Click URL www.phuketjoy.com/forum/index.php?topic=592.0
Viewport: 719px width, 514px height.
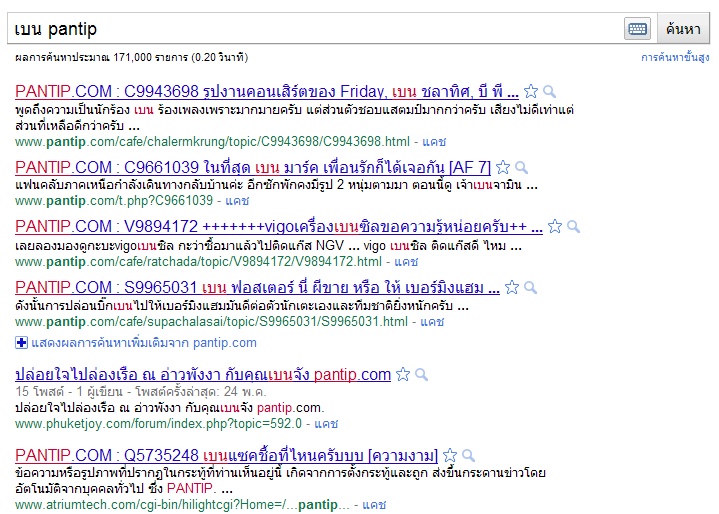[x=159, y=423]
